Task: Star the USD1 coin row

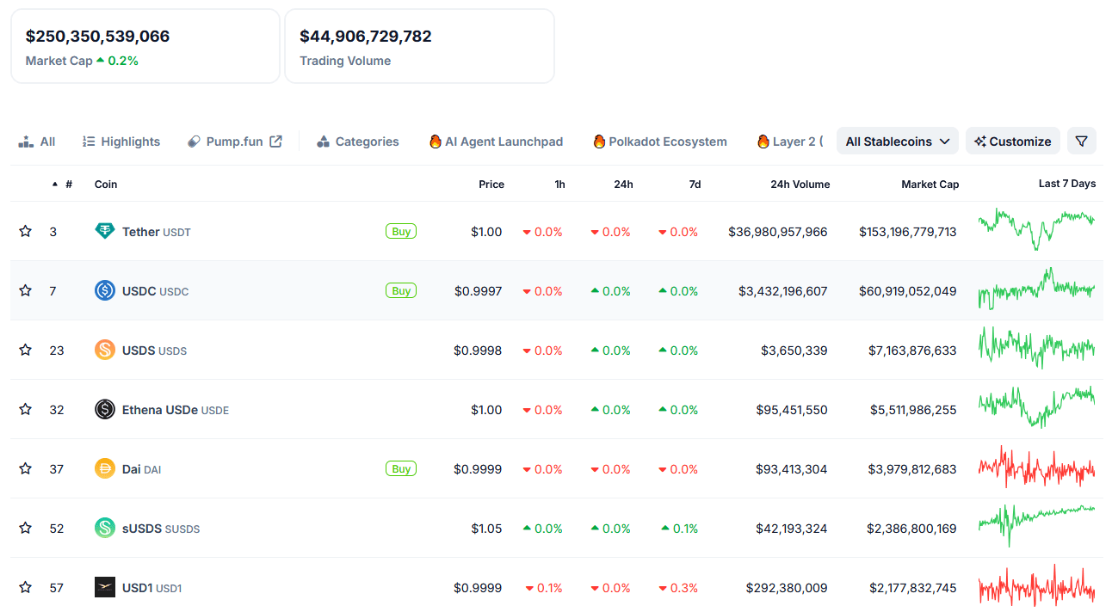Action: tap(25, 587)
